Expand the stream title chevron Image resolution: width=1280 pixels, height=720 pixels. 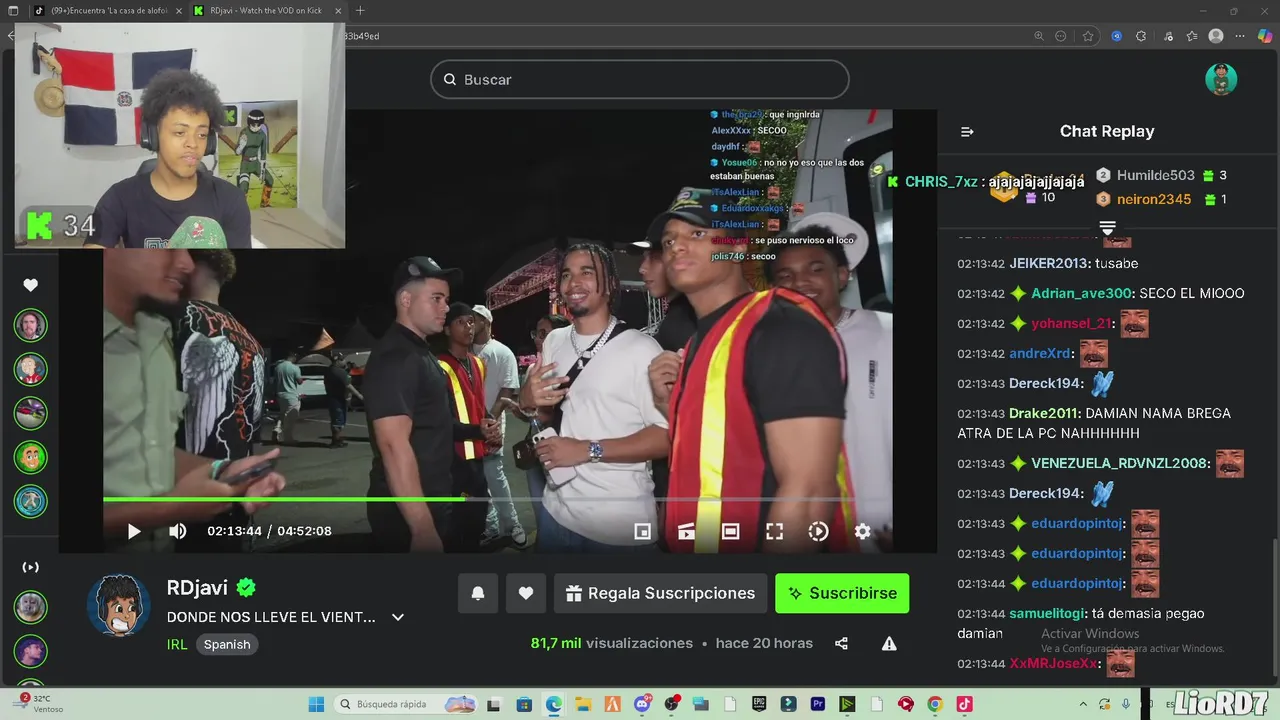(x=398, y=617)
